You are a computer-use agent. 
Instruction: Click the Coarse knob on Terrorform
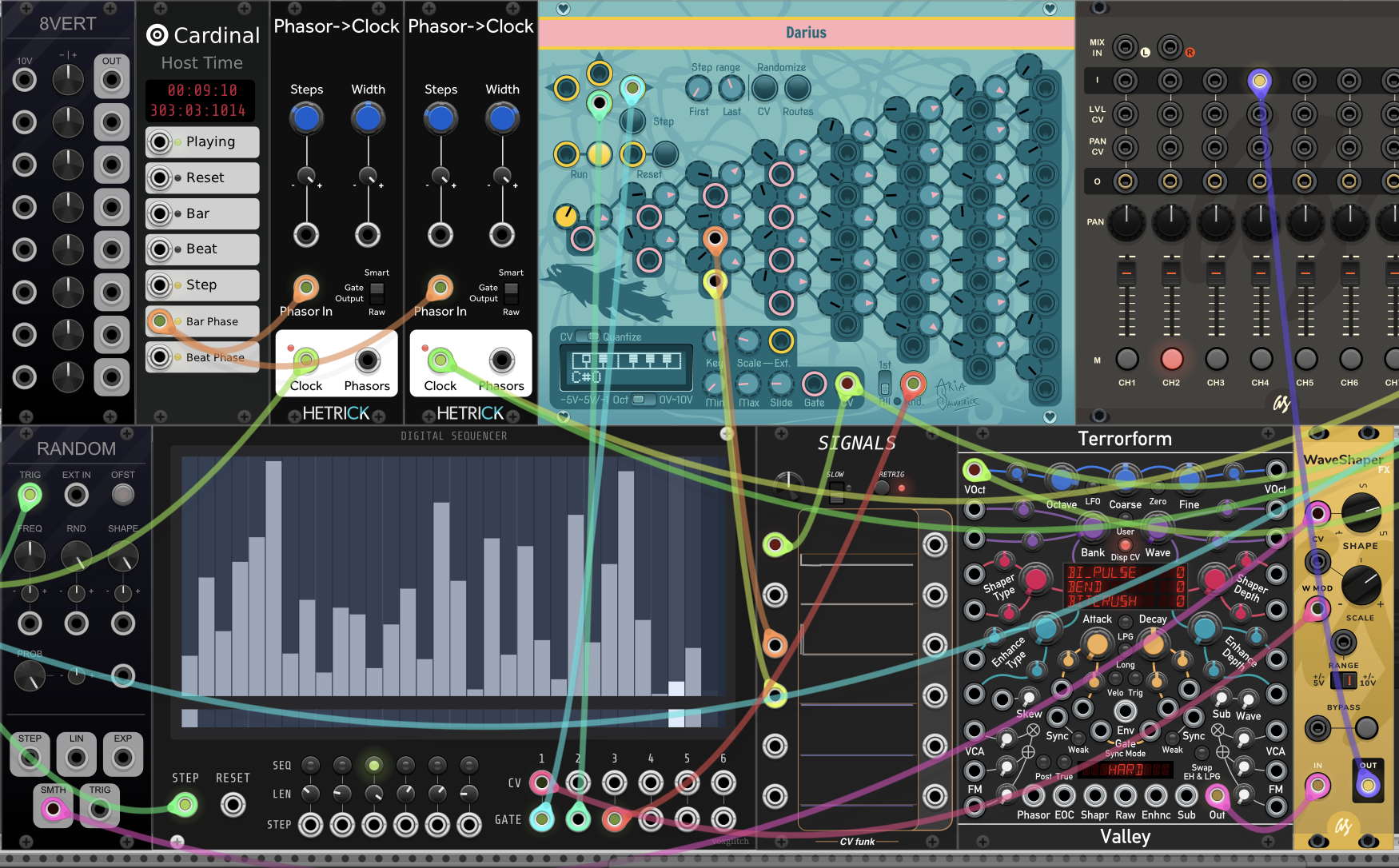[1125, 478]
